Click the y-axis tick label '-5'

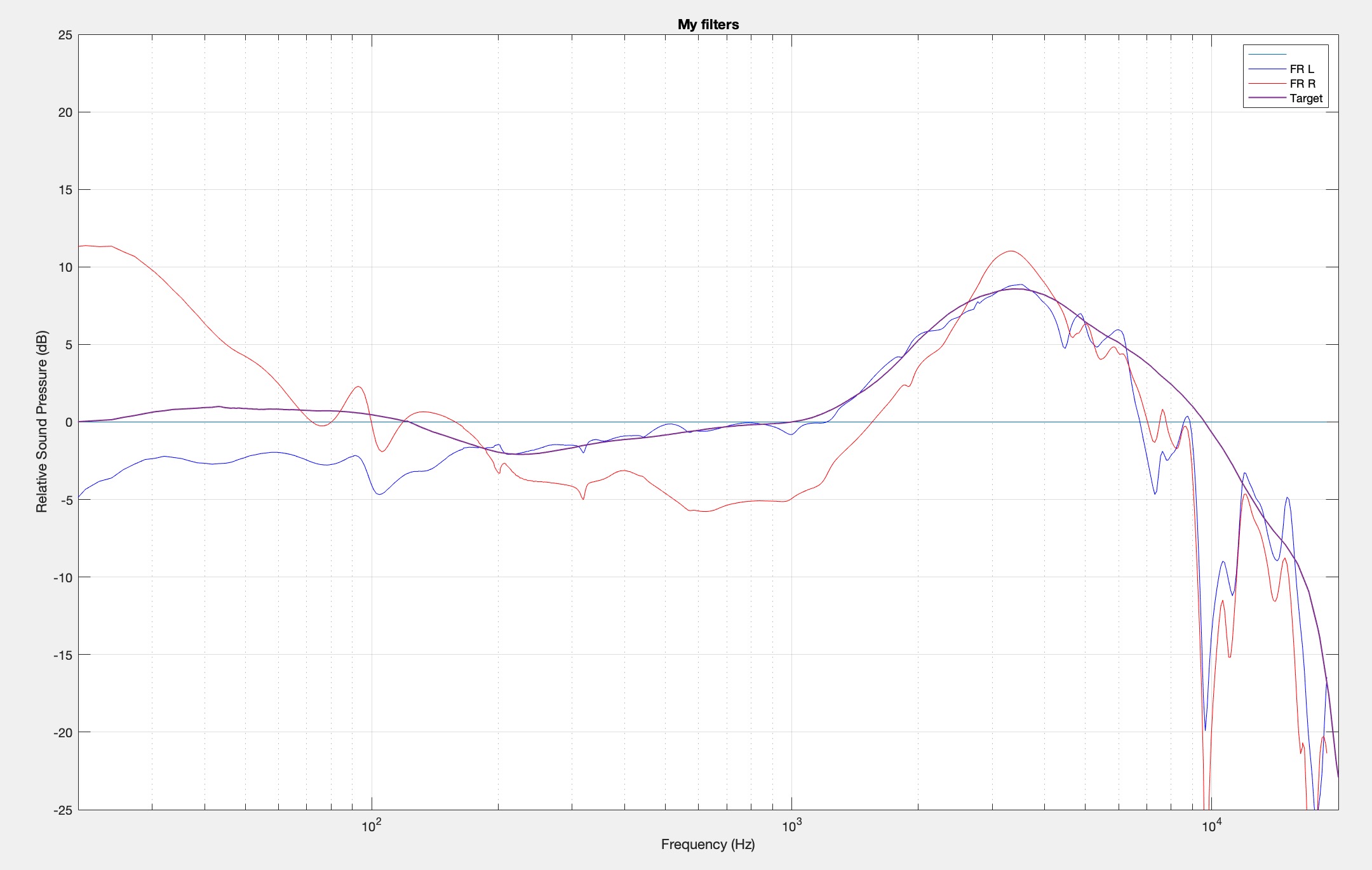click(65, 500)
